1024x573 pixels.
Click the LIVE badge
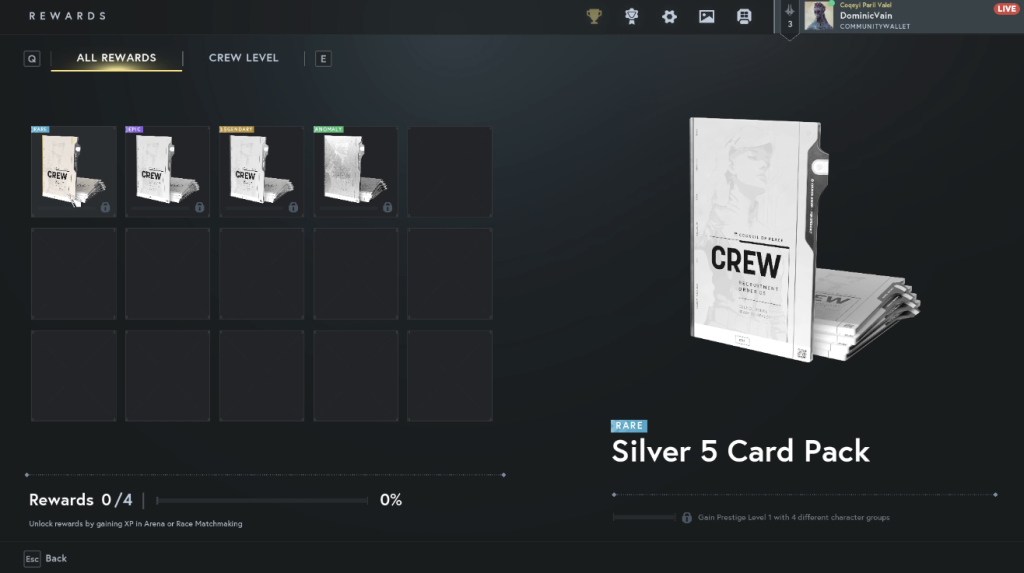1006,8
